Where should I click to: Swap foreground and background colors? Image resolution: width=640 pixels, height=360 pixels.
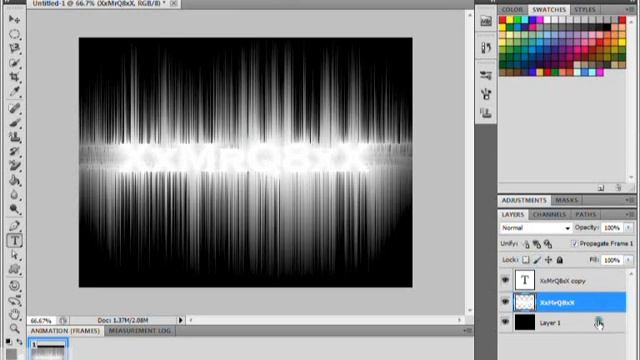pos(19,342)
